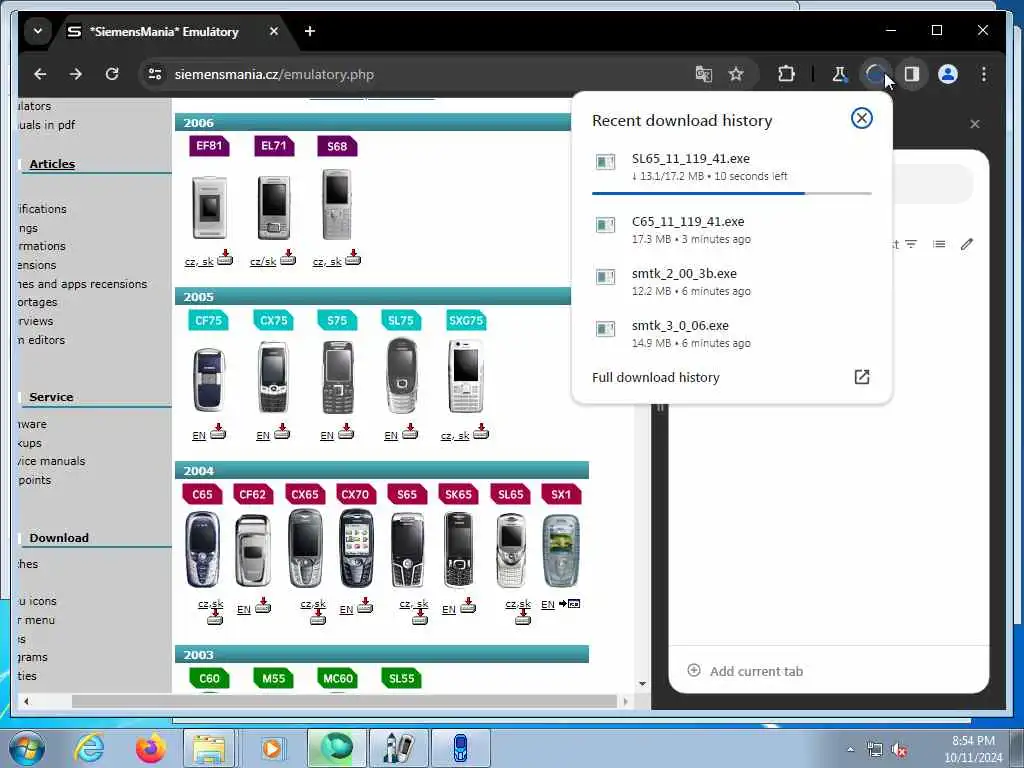
Task: Go forward using the browser forward arrow
Action: pyautogui.click(x=76, y=74)
